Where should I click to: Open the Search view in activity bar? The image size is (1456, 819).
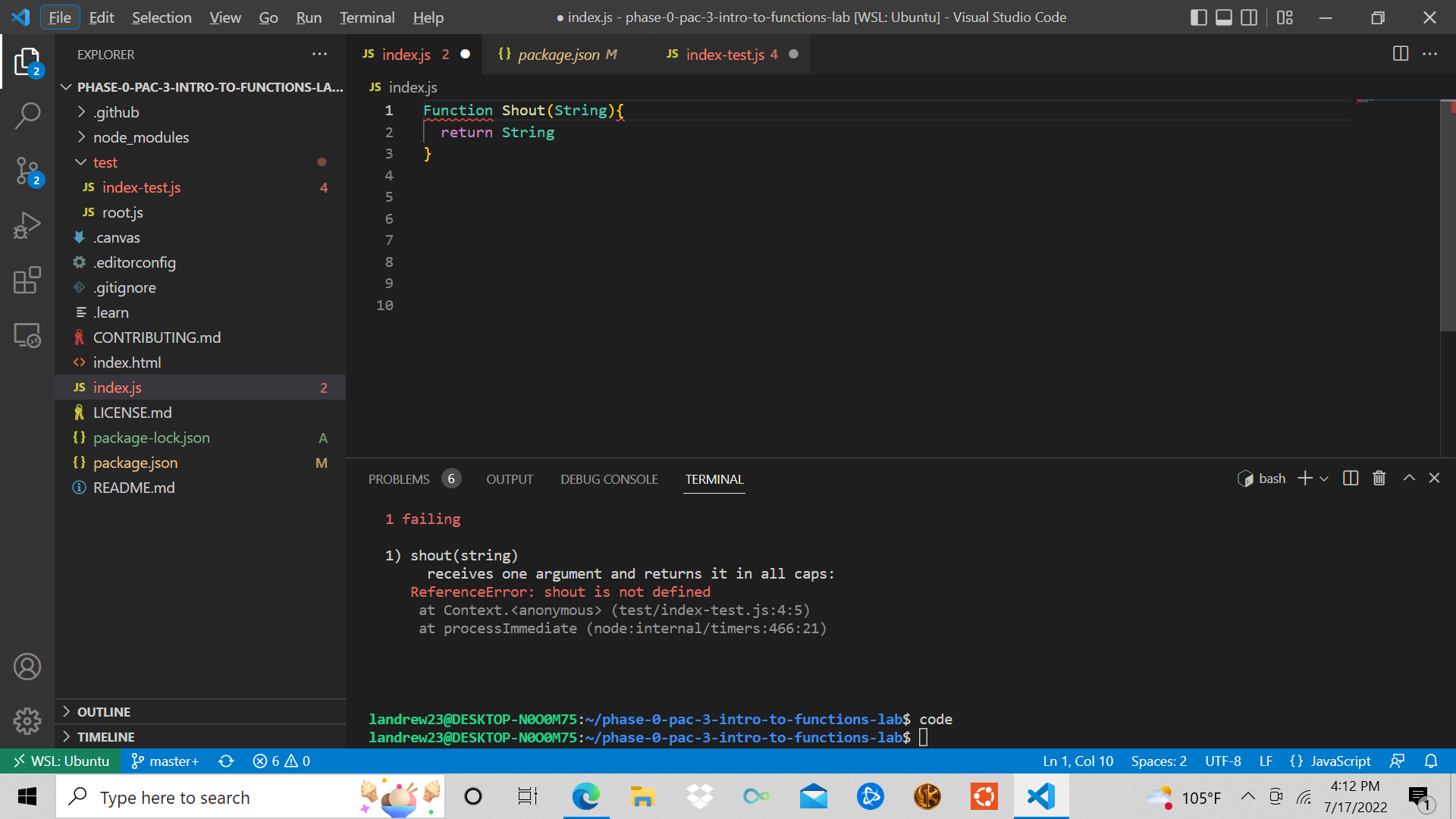point(27,116)
